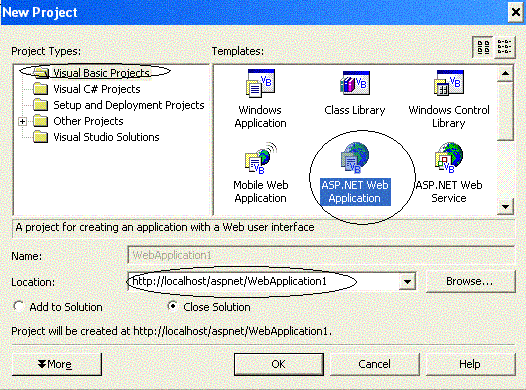Click the 'Class Library' template label
526x390 pixels.
point(355,110)
